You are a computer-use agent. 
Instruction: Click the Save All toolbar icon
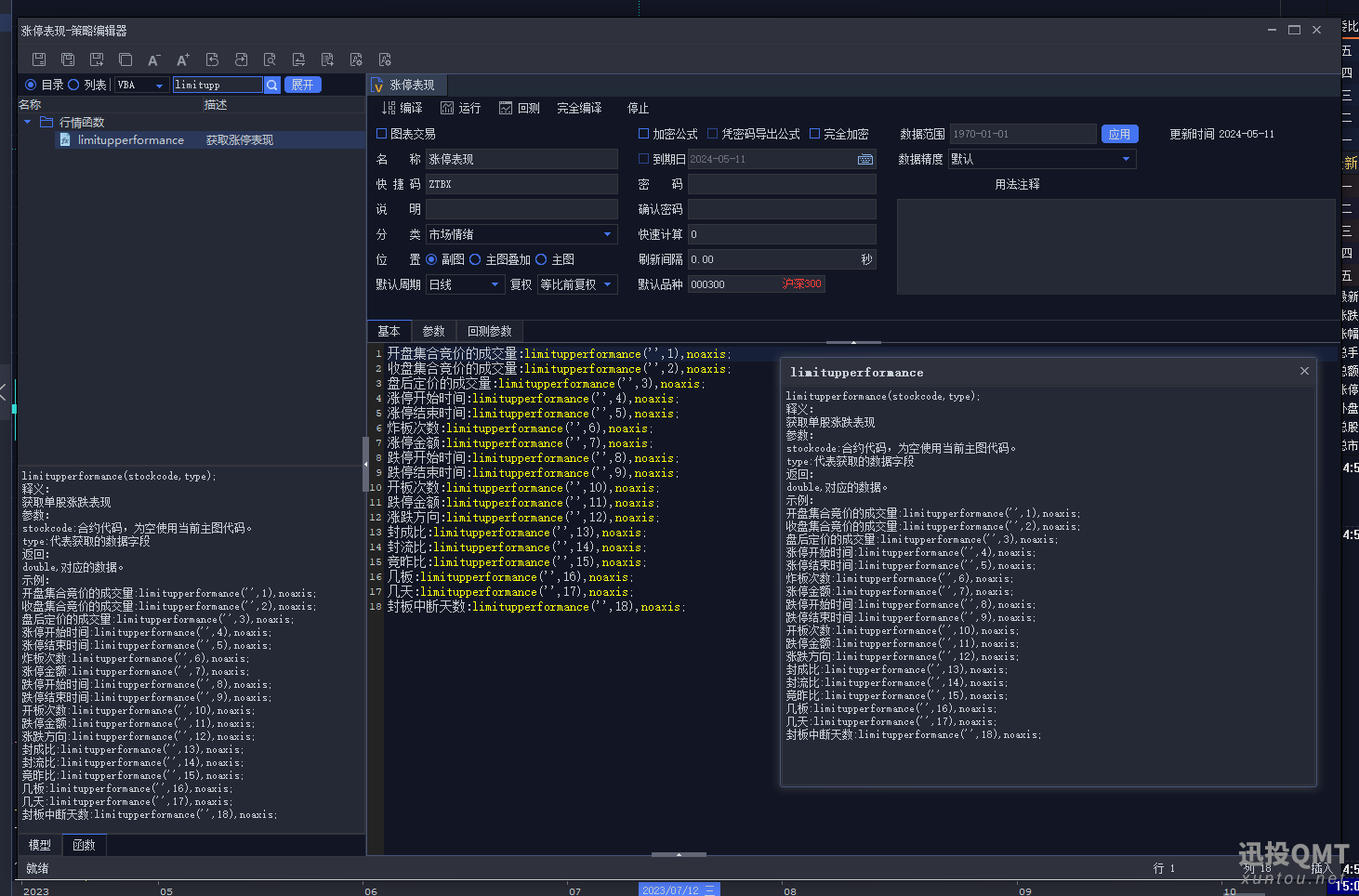tap(68, 59)
